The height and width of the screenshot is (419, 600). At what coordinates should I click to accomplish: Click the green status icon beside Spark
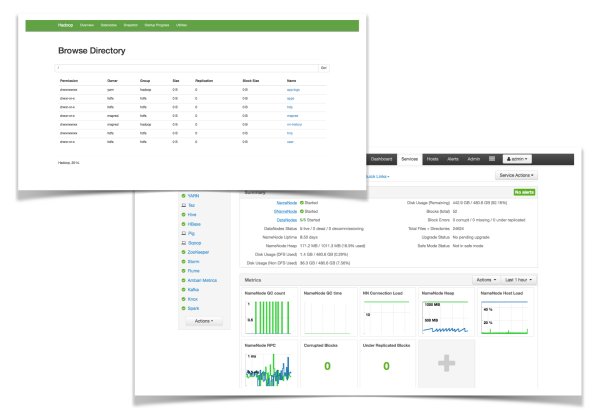183,308
